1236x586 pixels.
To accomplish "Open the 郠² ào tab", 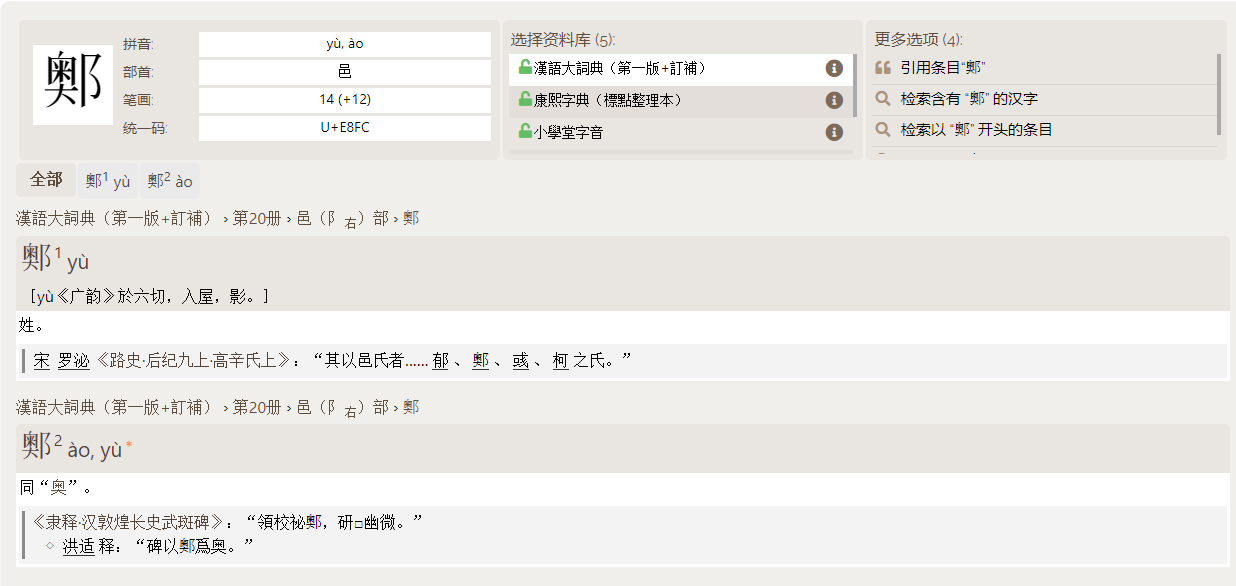I will [170, 181].
